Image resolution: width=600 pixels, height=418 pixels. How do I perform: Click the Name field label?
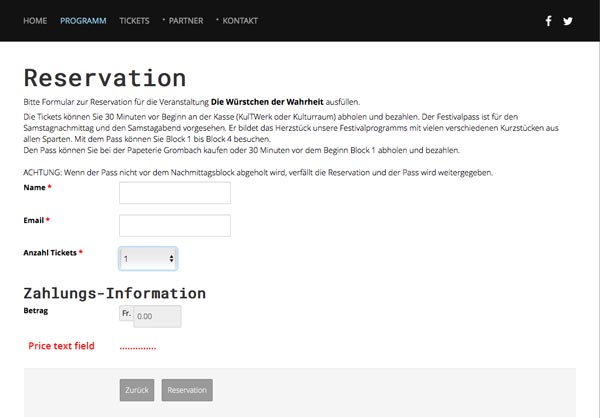[34, 187]
